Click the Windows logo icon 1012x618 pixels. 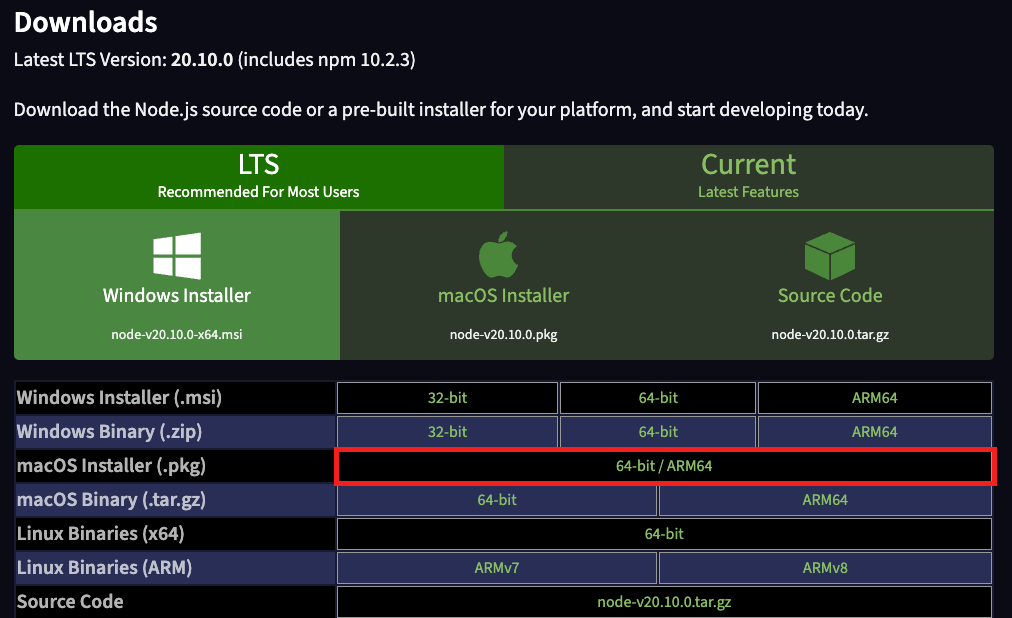(x=177, y=256)
